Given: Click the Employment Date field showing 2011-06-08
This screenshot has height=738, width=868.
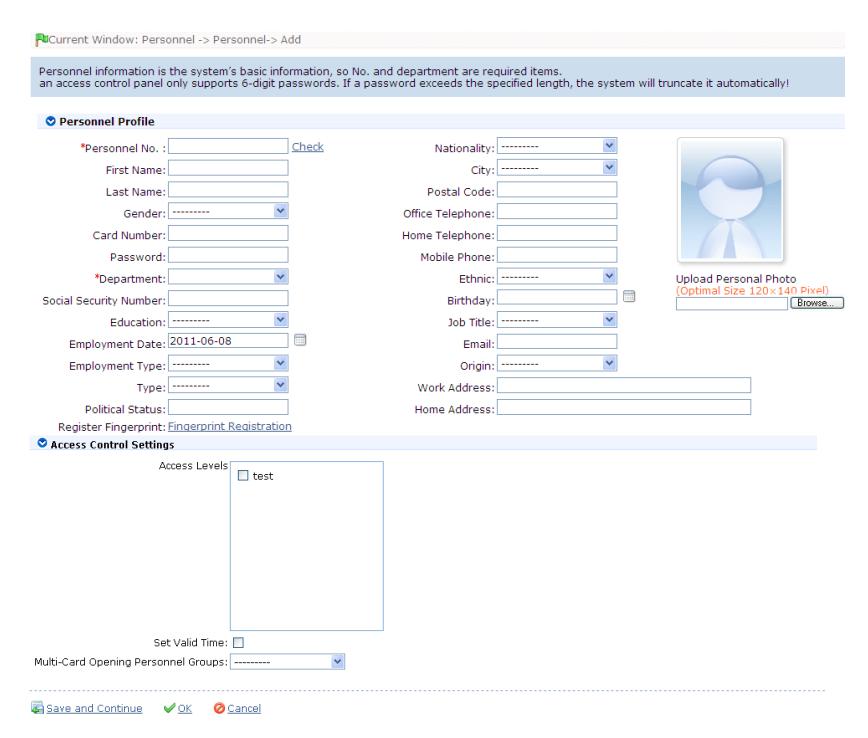Looking at the screenshot, I should pyautogui.click(x=228, y=340).
